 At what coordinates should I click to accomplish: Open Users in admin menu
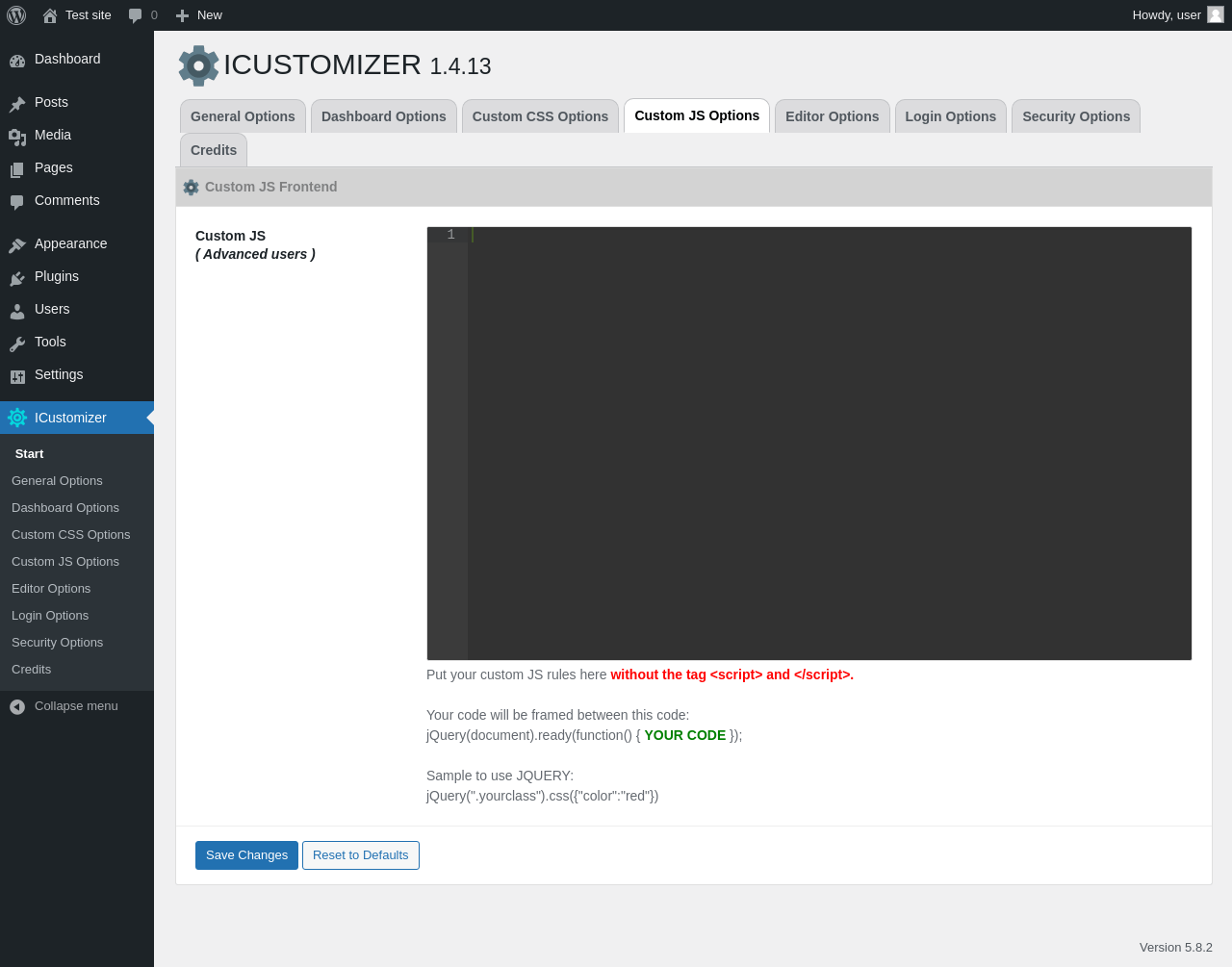coord(52,310)
